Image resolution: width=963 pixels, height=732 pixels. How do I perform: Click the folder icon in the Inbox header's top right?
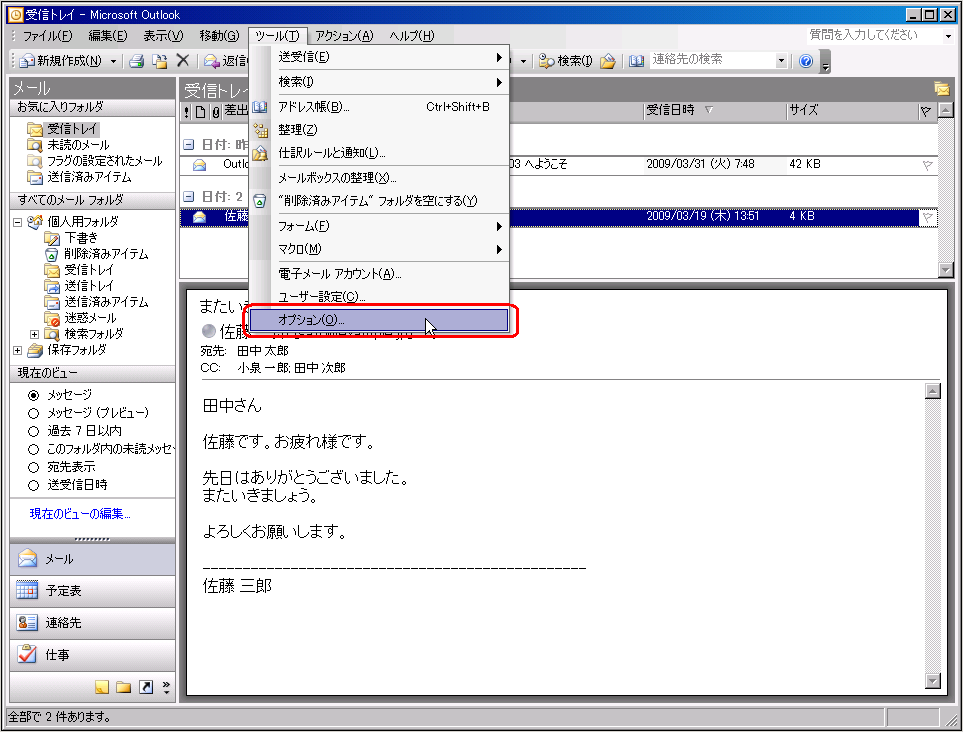942,89
